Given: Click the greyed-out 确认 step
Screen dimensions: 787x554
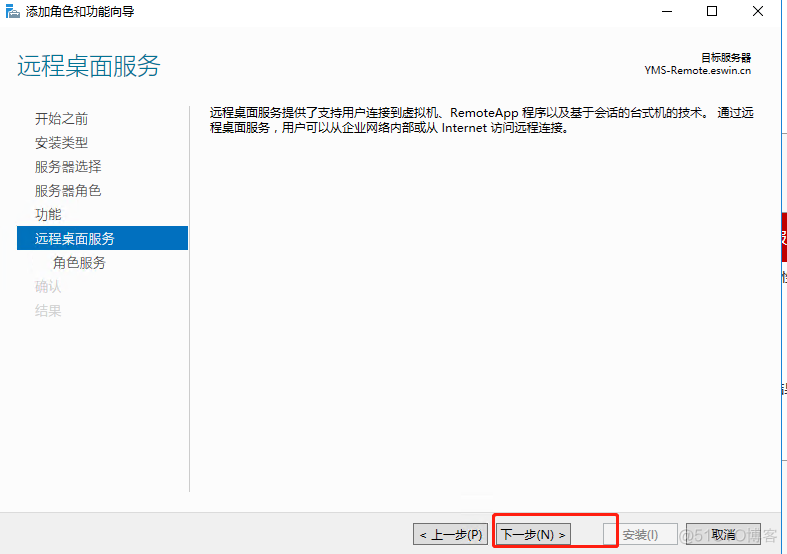Looking at the screenshot, I should pos(48,287).
